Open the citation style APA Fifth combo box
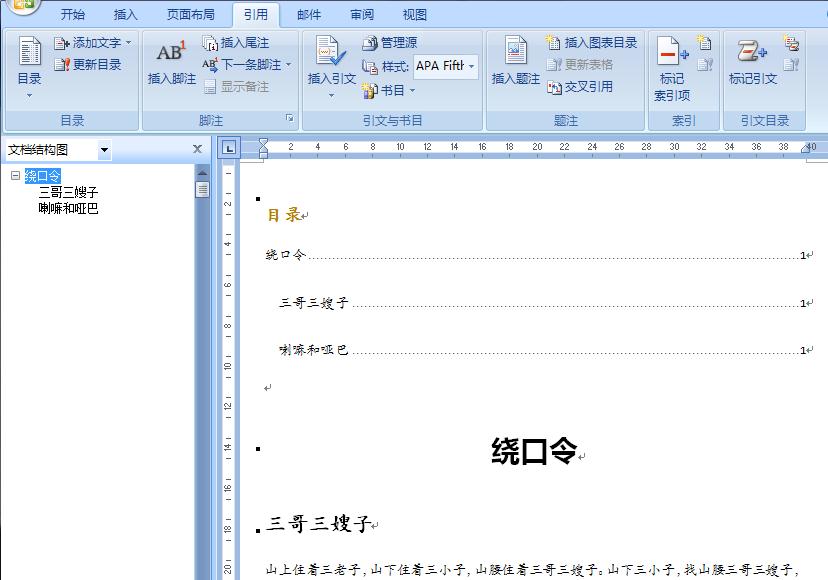 444,66
